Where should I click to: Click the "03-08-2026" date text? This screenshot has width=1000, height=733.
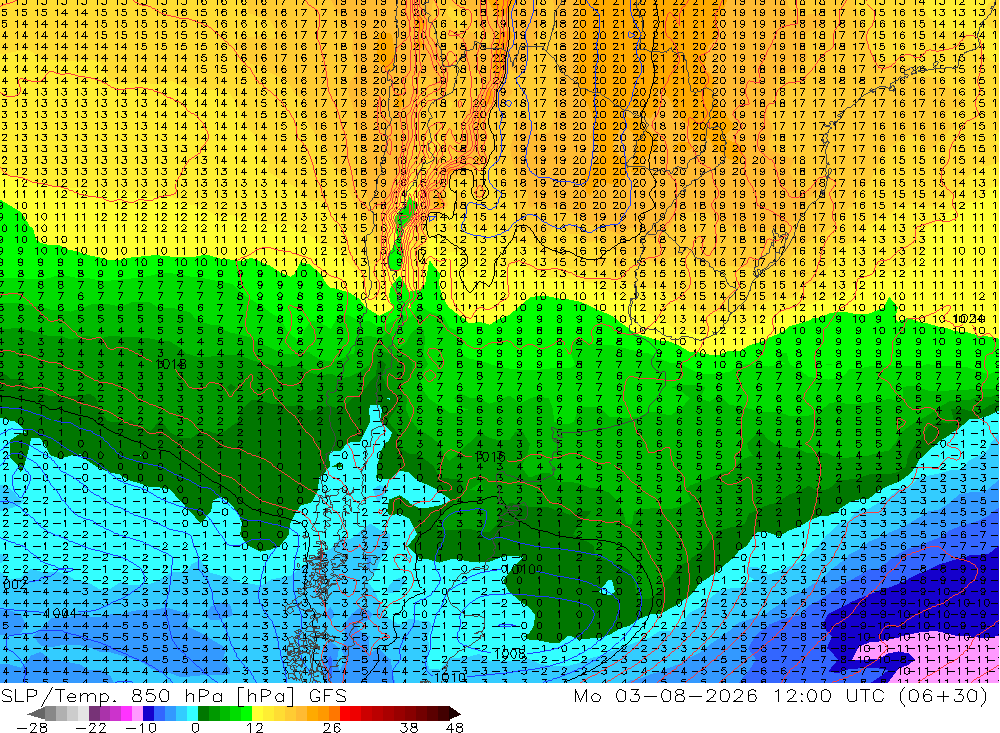pos(686,695)
